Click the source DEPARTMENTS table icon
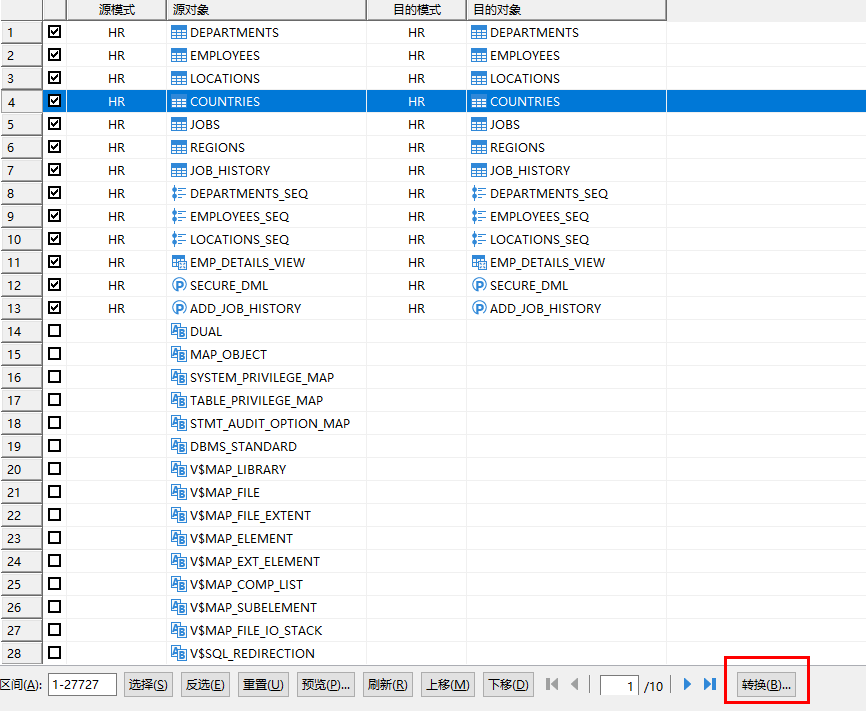The width and height of the screenshot is (866, 711). [178, 33]
